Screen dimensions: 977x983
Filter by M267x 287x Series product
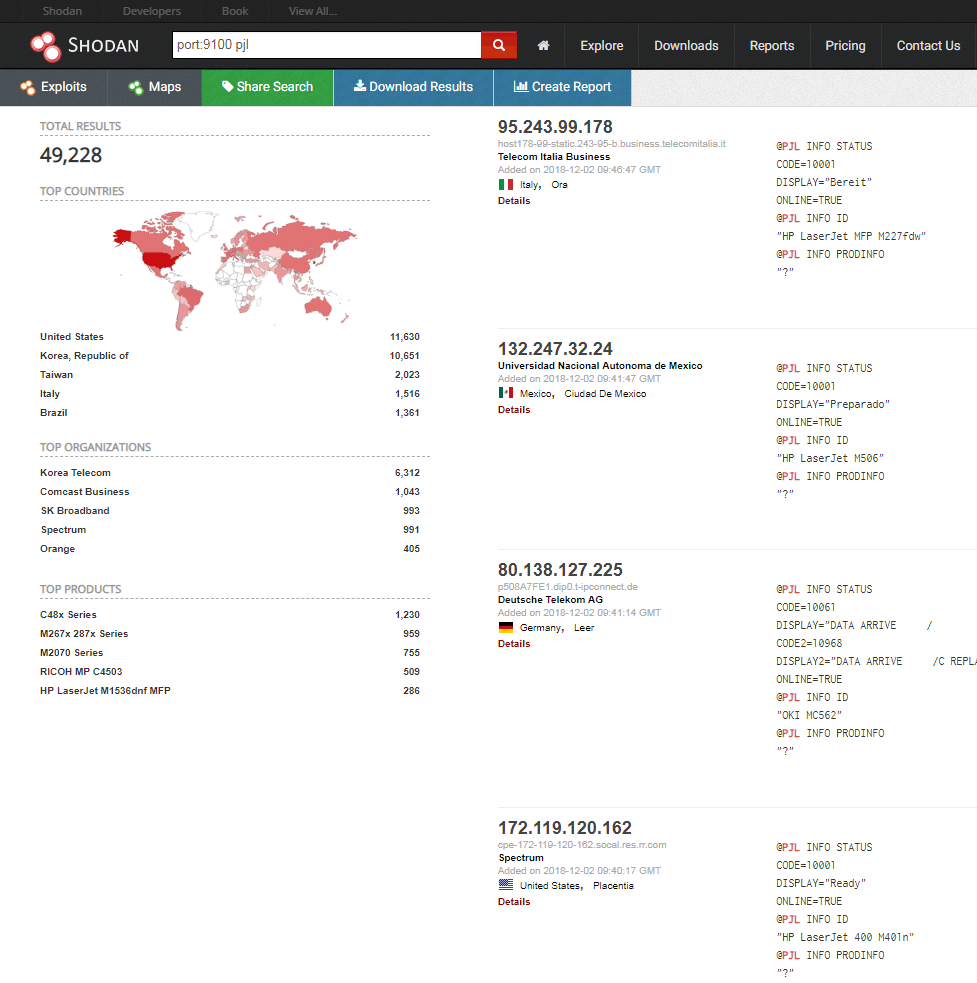coord(84,633)
